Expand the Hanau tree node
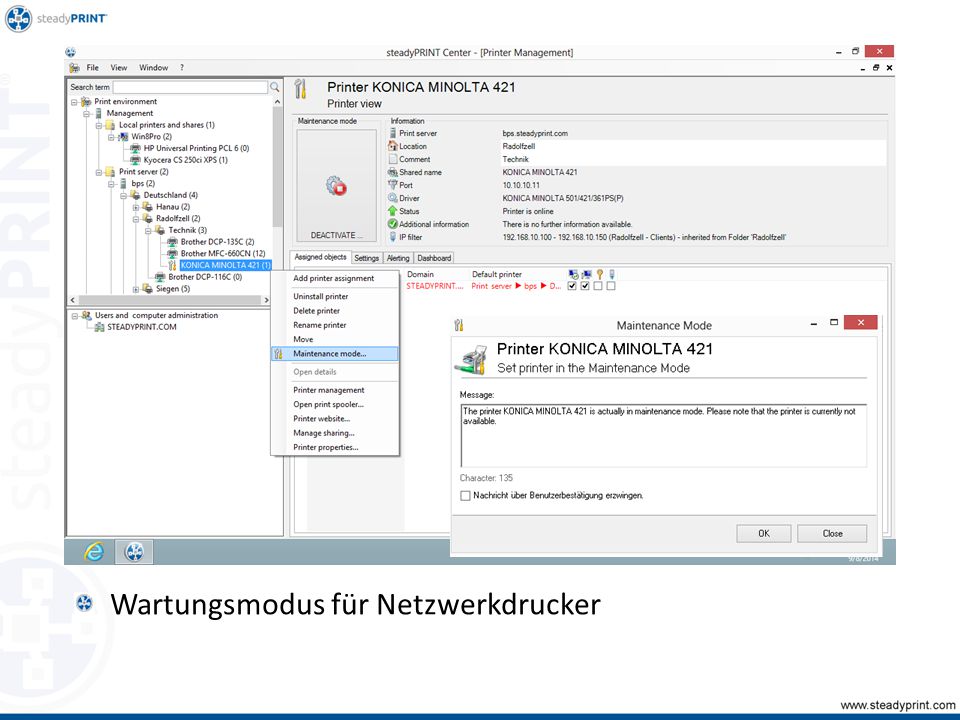Viewport: 960px width, 720px height. pyautogui.click(x=135, y=207)
